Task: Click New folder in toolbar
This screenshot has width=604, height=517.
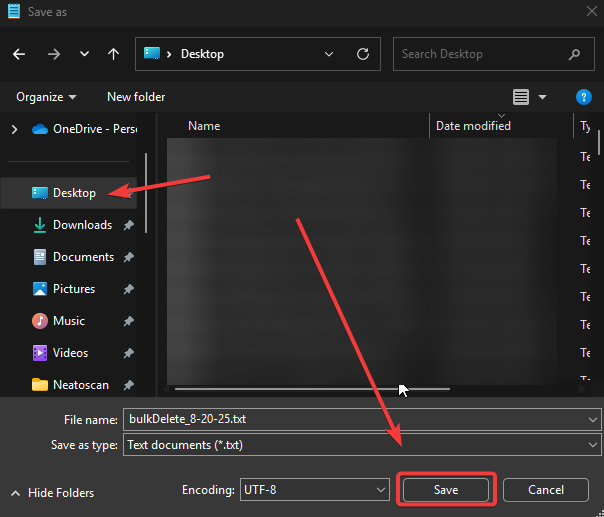Action: [136, 97]
